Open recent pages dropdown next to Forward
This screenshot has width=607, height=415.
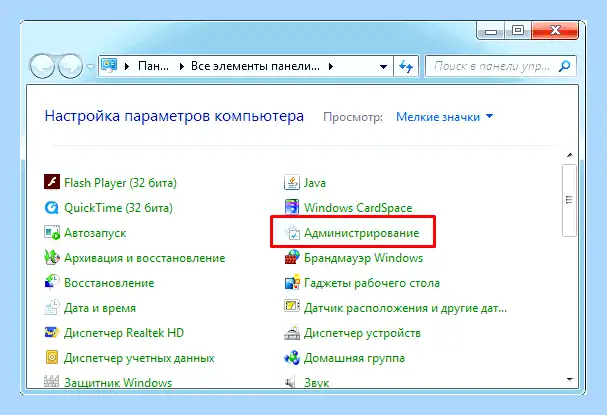pos(90,67)
